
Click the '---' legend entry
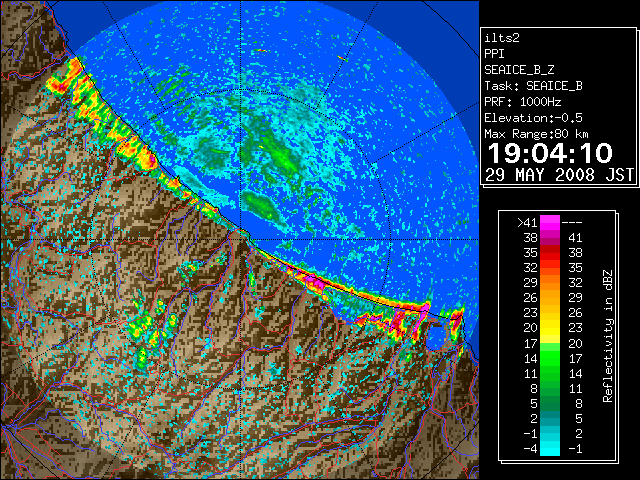(572, 223)
